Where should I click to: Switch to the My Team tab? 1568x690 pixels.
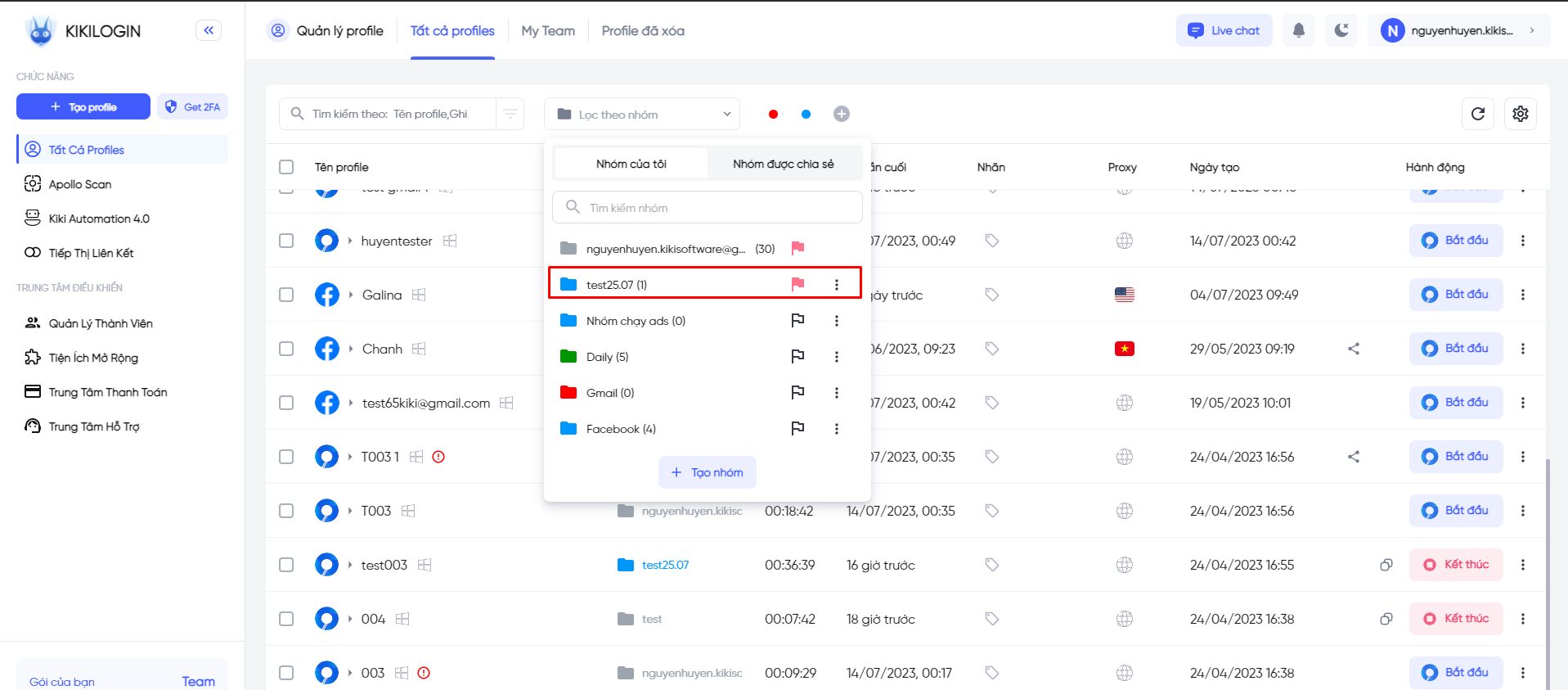coord(547,31)
